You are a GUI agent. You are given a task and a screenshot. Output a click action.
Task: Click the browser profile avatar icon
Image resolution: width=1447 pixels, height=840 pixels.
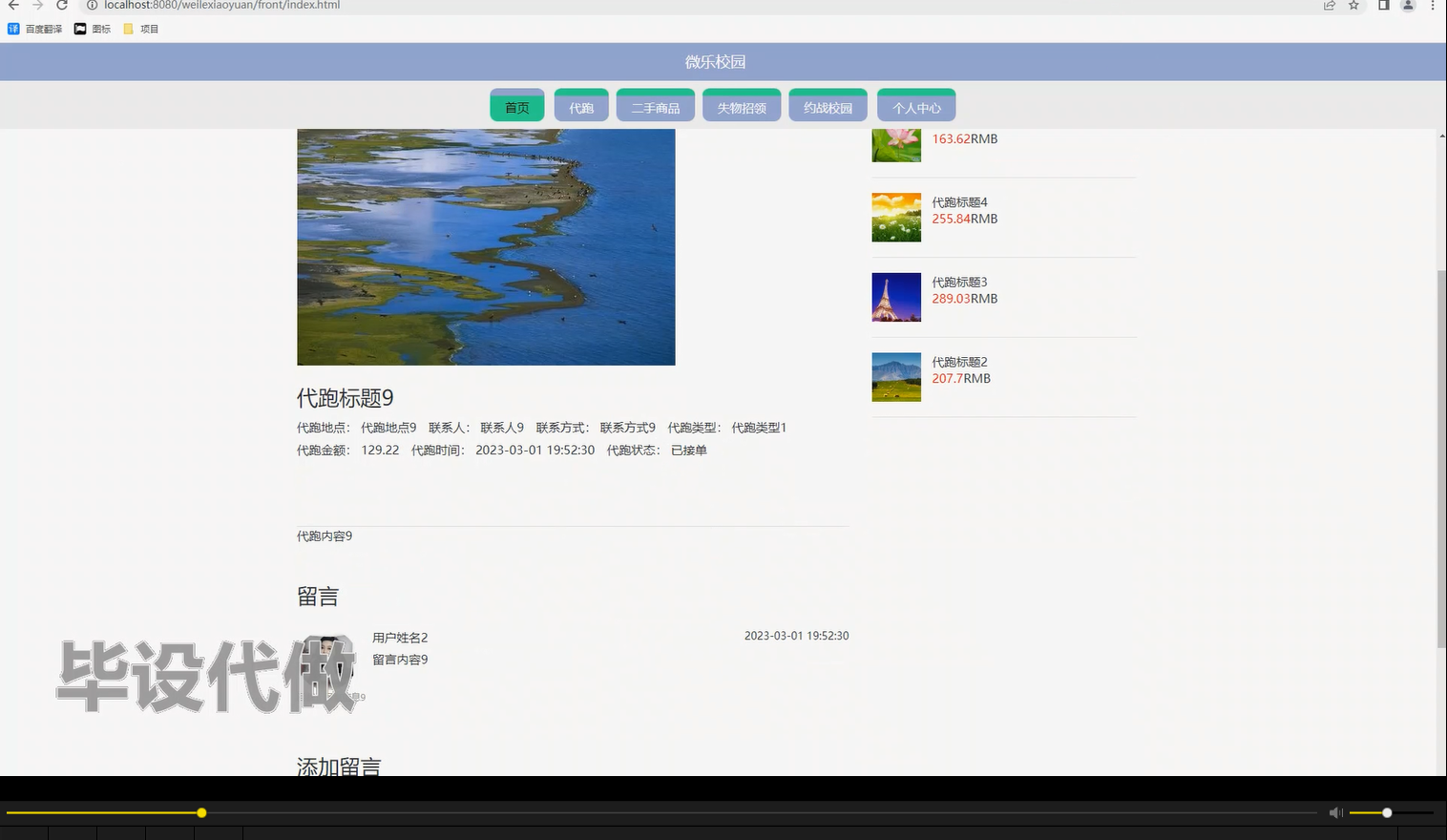click(1407, 6)
